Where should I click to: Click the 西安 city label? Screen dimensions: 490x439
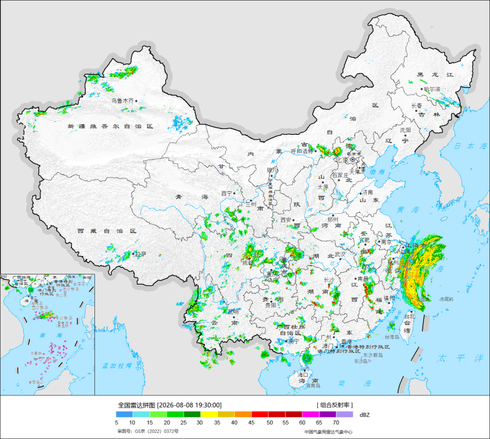286,220
